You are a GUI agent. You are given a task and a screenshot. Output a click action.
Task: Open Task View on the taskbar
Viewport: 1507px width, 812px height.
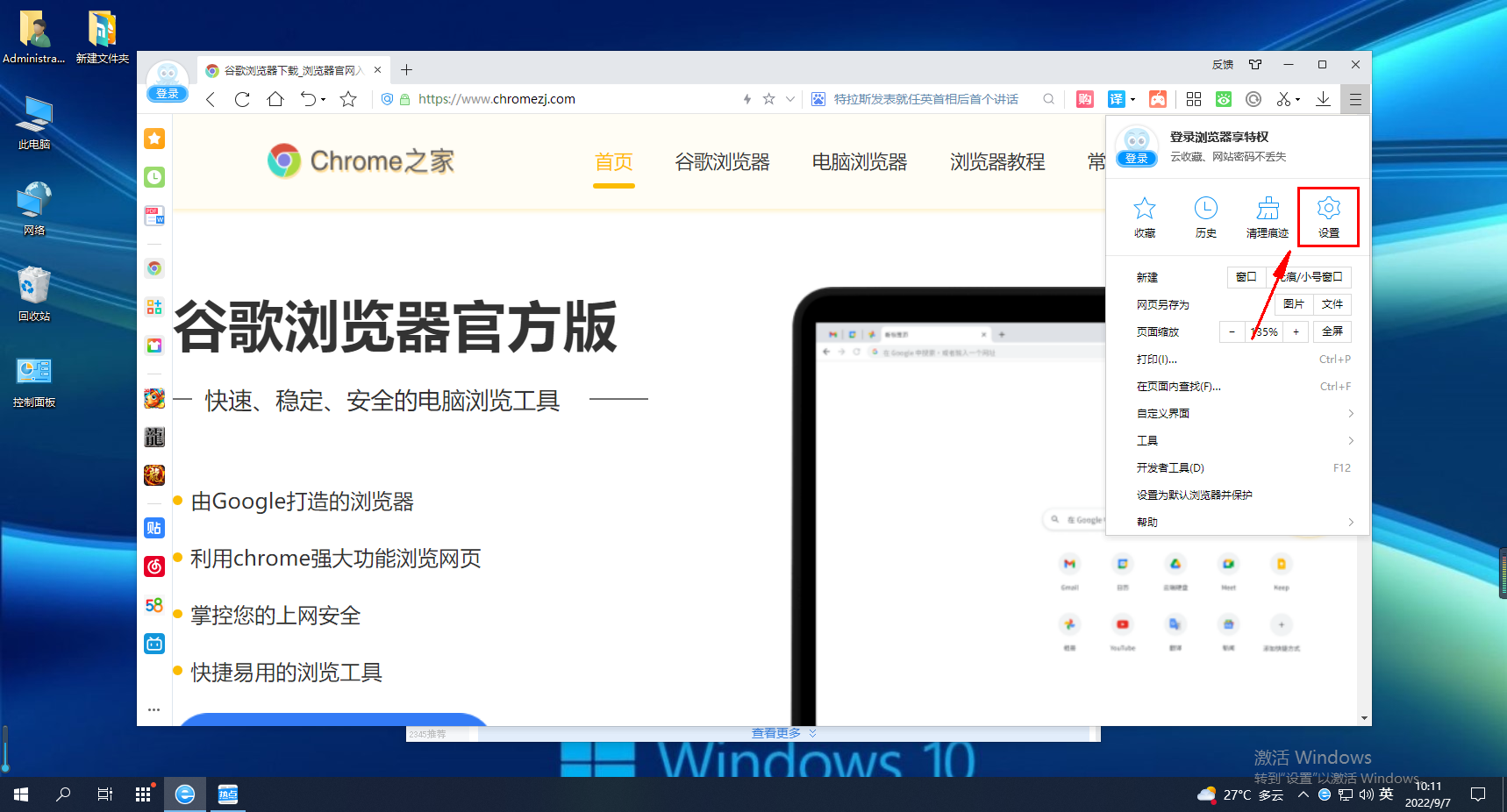tap(104, 794)
